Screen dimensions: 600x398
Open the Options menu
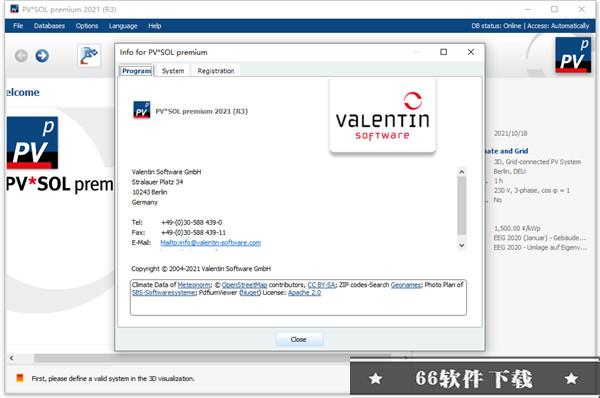87,26
